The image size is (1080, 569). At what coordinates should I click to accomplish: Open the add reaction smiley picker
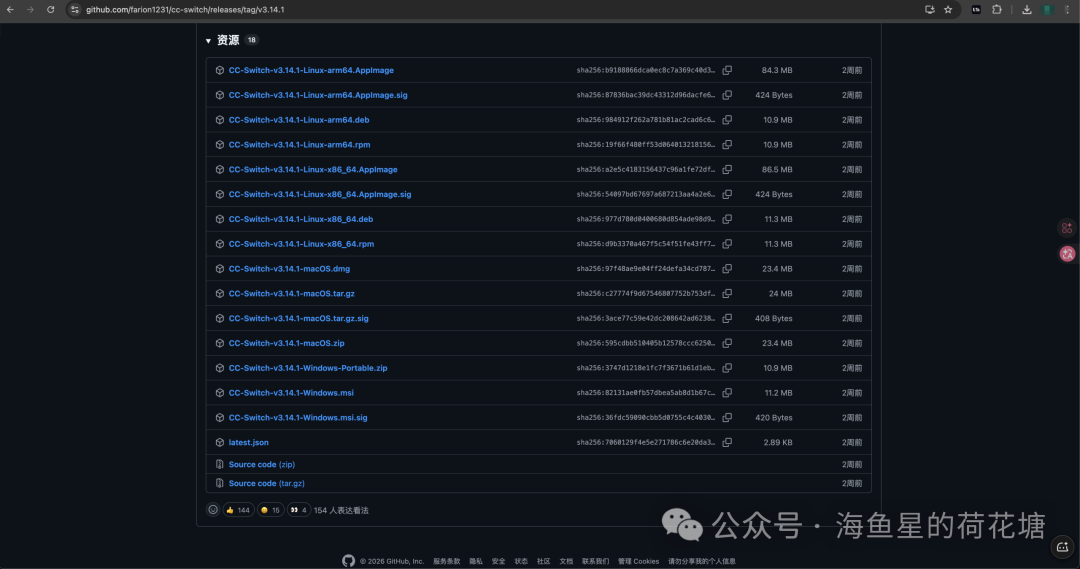[x=213, y=510]
